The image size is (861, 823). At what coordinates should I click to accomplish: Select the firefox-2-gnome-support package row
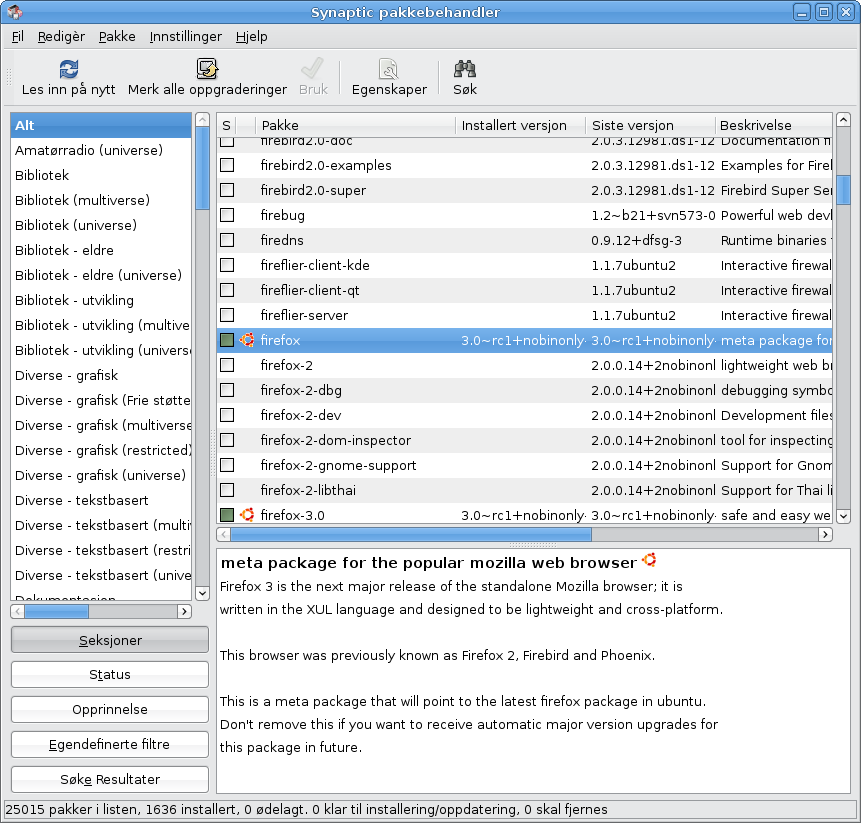coord(524,465)
